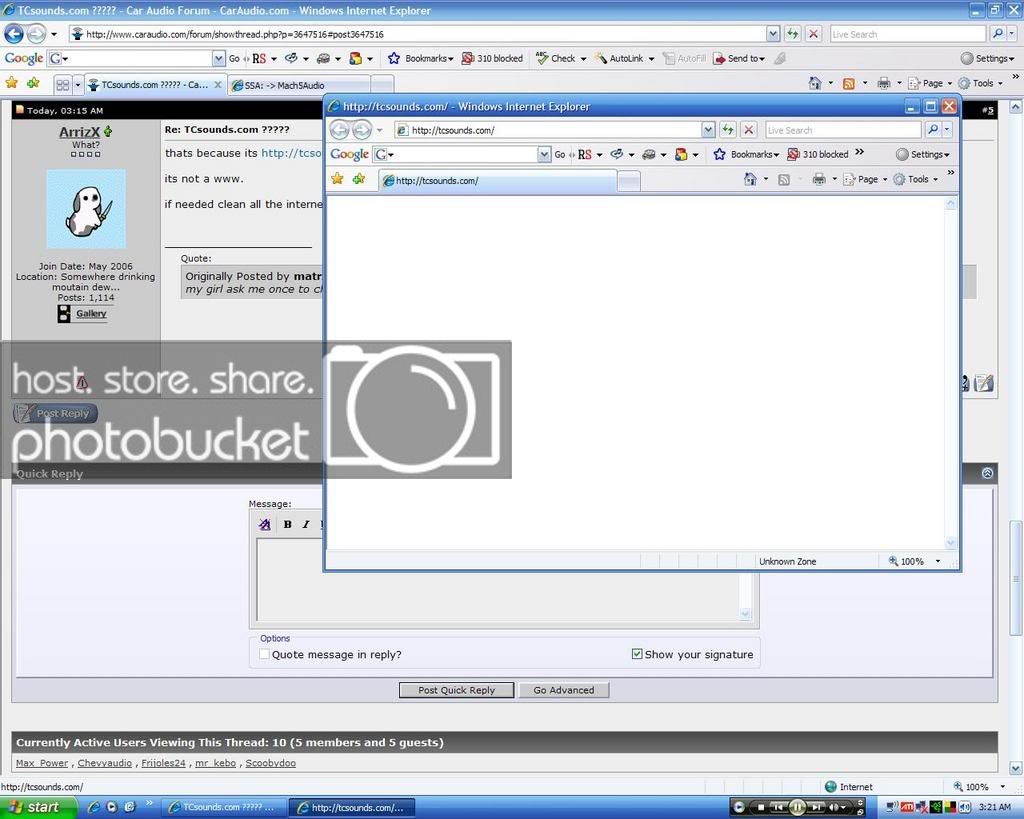Open Max_Power user link
The height and width of the screenshot is (819, 1024).
click(42, 763)
